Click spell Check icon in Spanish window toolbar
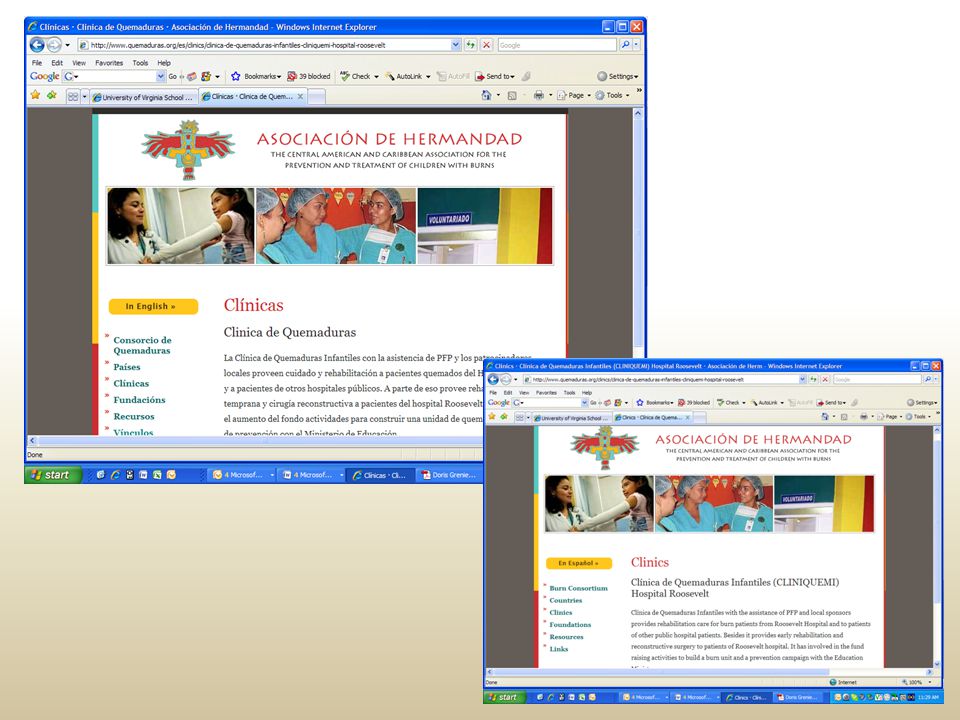Screen dimensions: 960x720 (x=345, y=77)
